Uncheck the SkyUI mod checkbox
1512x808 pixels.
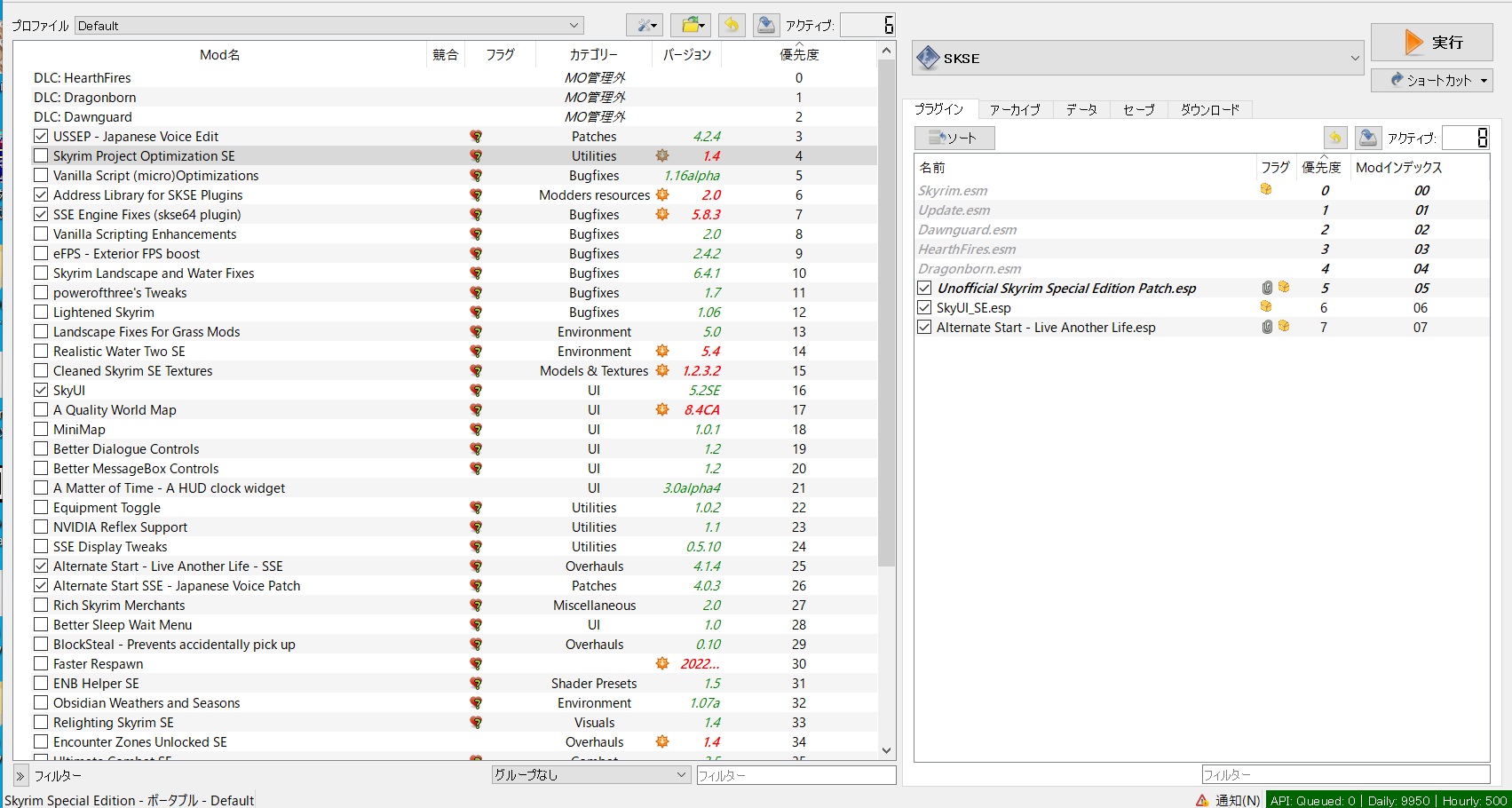pos(41,390)
